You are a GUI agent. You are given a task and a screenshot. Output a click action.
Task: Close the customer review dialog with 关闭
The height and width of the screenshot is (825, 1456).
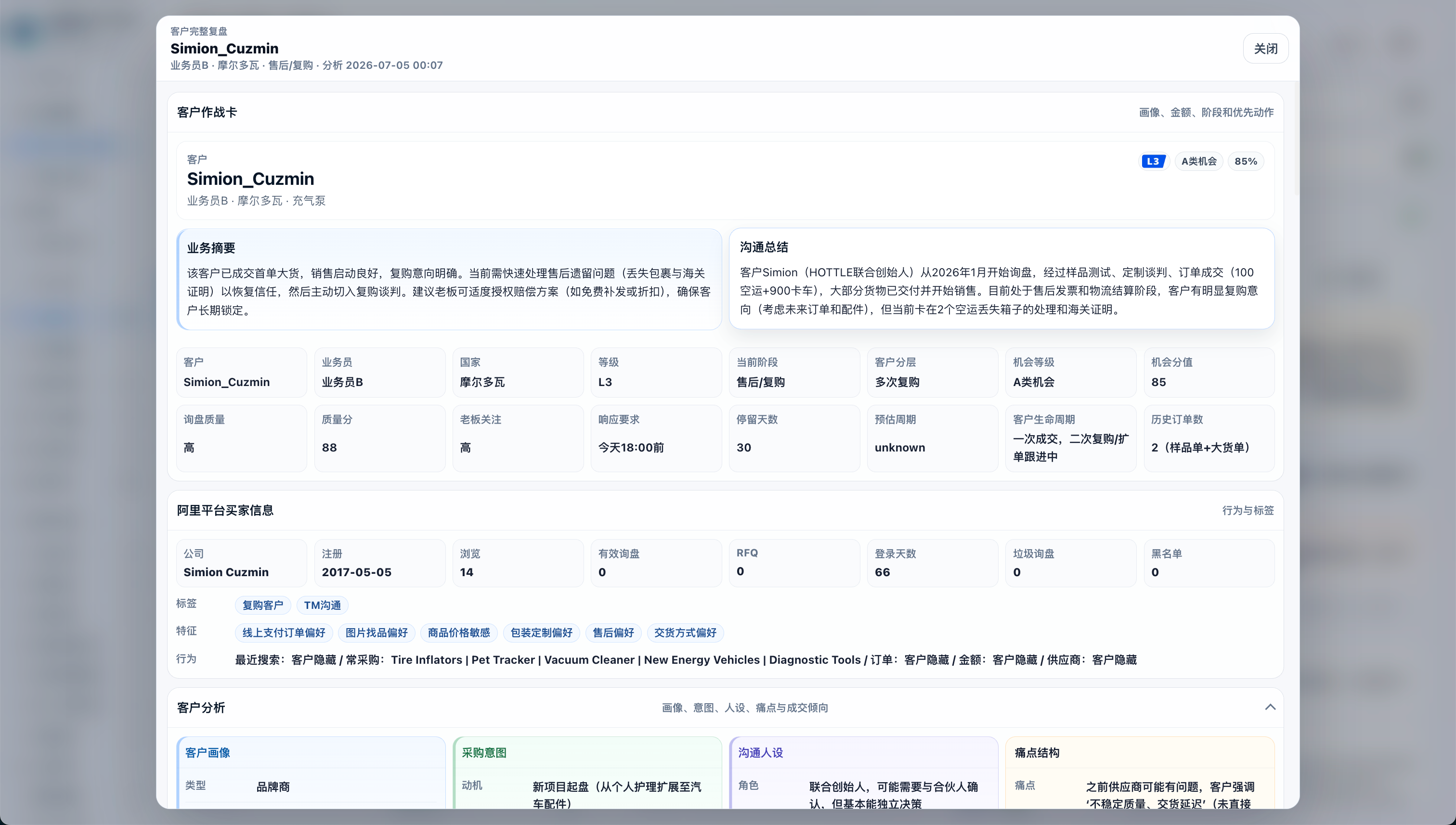[x=1265, y=49]
